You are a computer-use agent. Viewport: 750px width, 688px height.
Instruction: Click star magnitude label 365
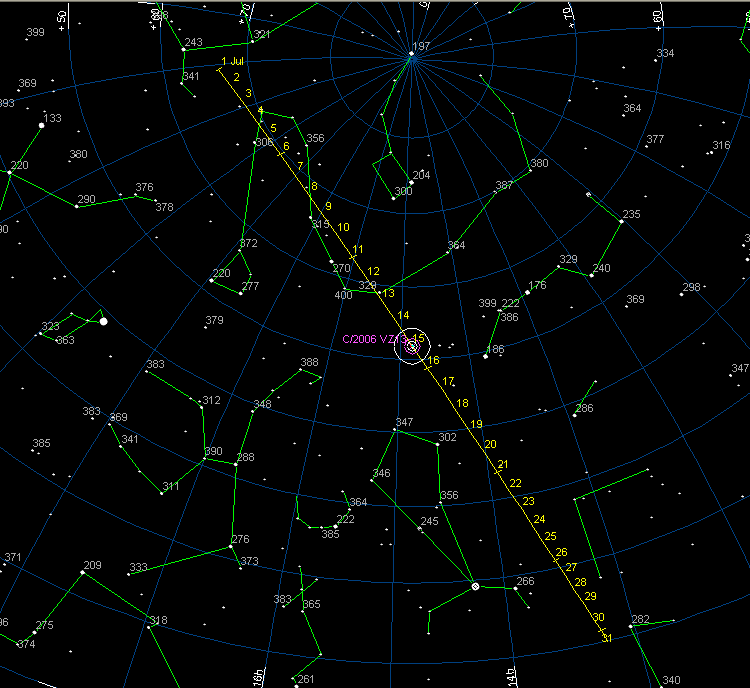point(311,604)
